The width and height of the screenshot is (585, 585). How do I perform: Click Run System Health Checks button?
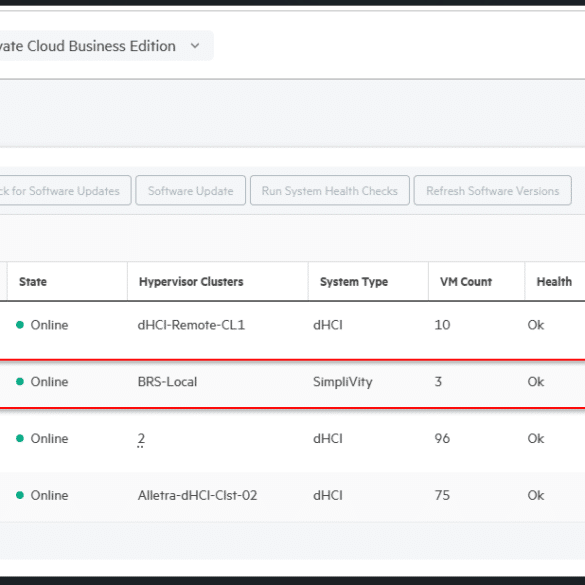pos(330,191)
